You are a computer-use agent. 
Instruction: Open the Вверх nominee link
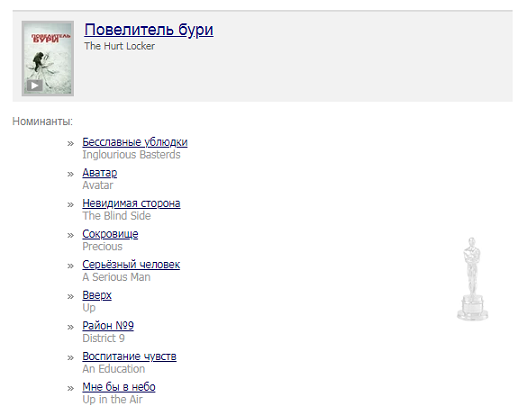[x=97, y=295]
